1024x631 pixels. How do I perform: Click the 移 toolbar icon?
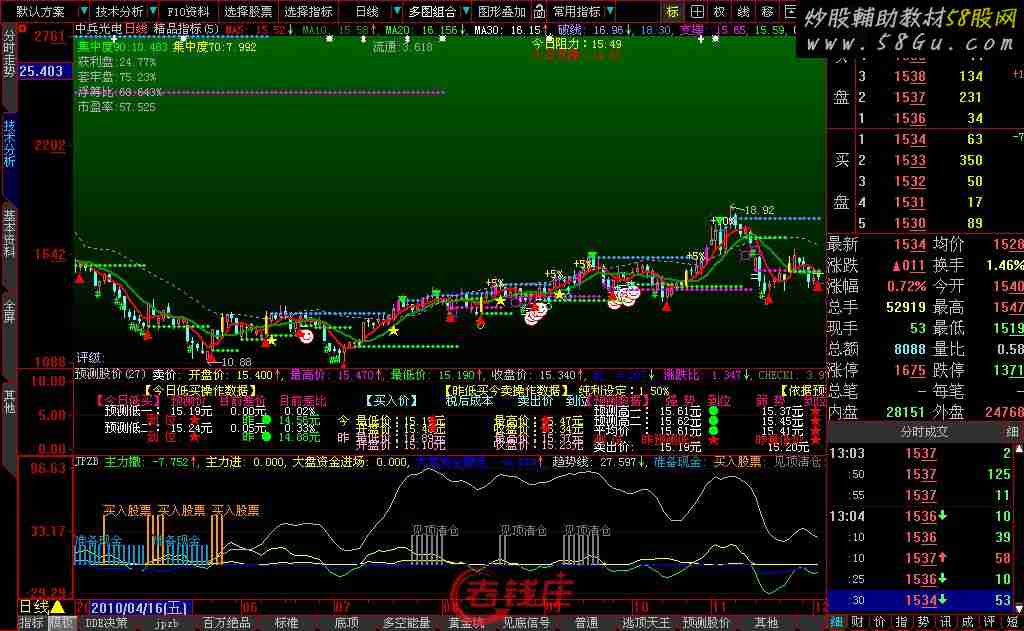coord(767,11)
